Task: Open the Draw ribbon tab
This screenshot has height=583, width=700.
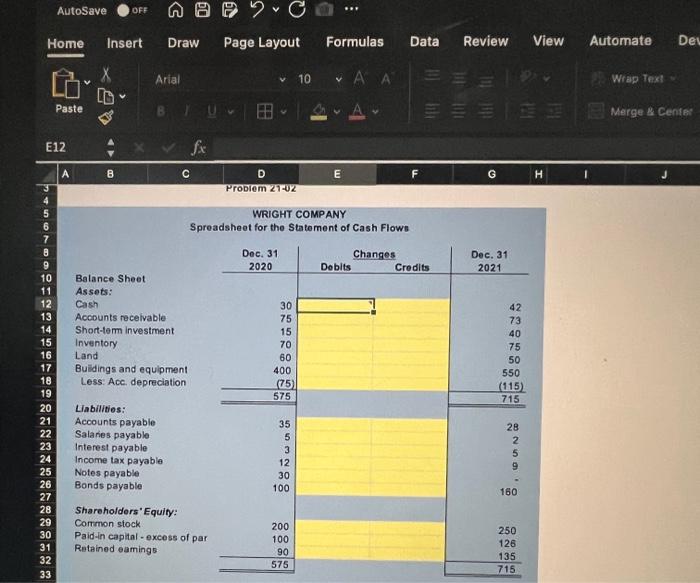Action: 183,42
